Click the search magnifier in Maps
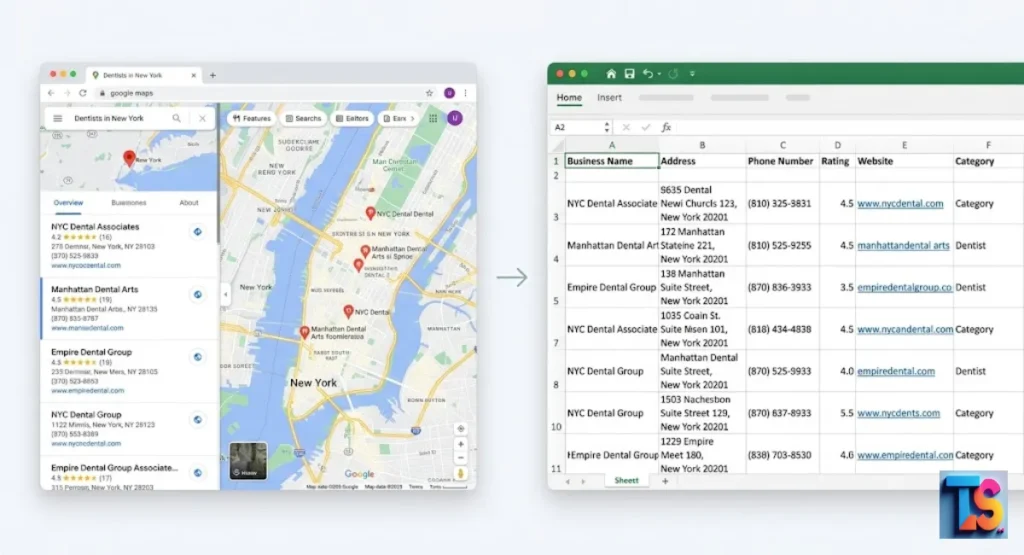The image size is (1024, 555). [x=176, y=118]
